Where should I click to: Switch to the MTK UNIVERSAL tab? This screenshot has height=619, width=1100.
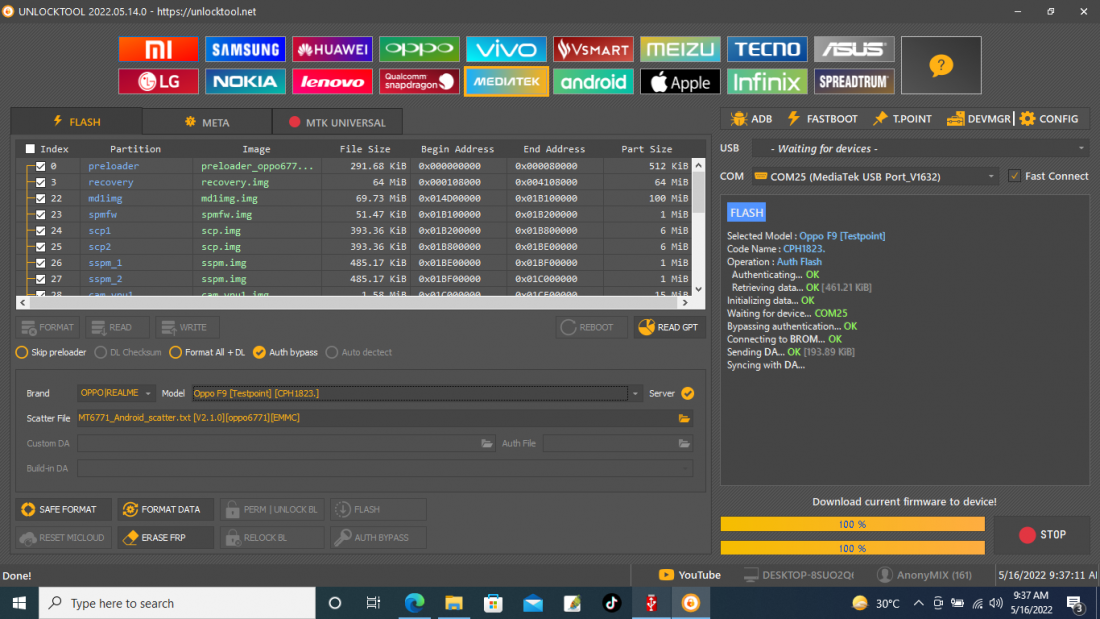(337, 122)
